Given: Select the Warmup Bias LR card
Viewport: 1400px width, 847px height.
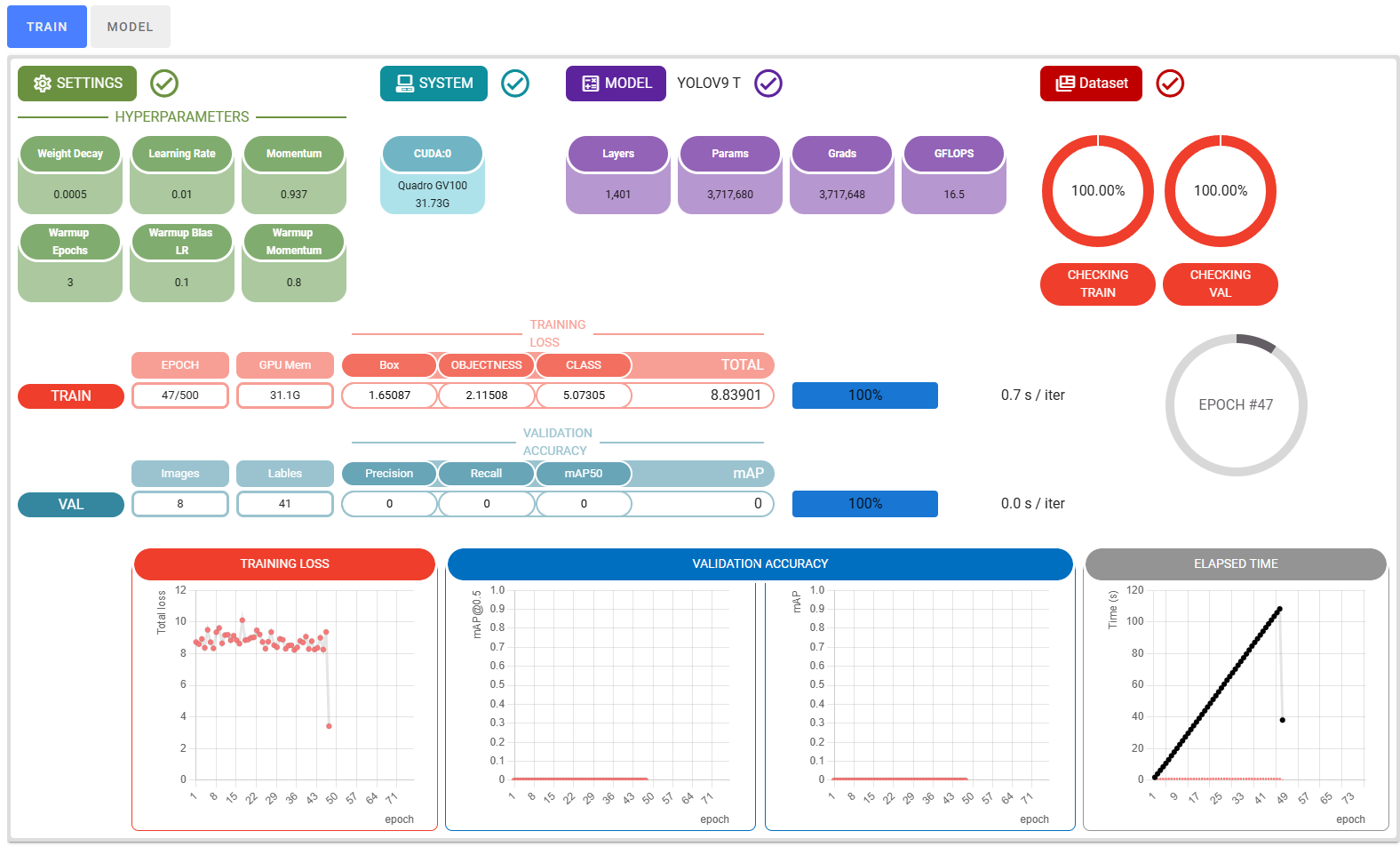Looking at the screenshot, I should [182, 263].
